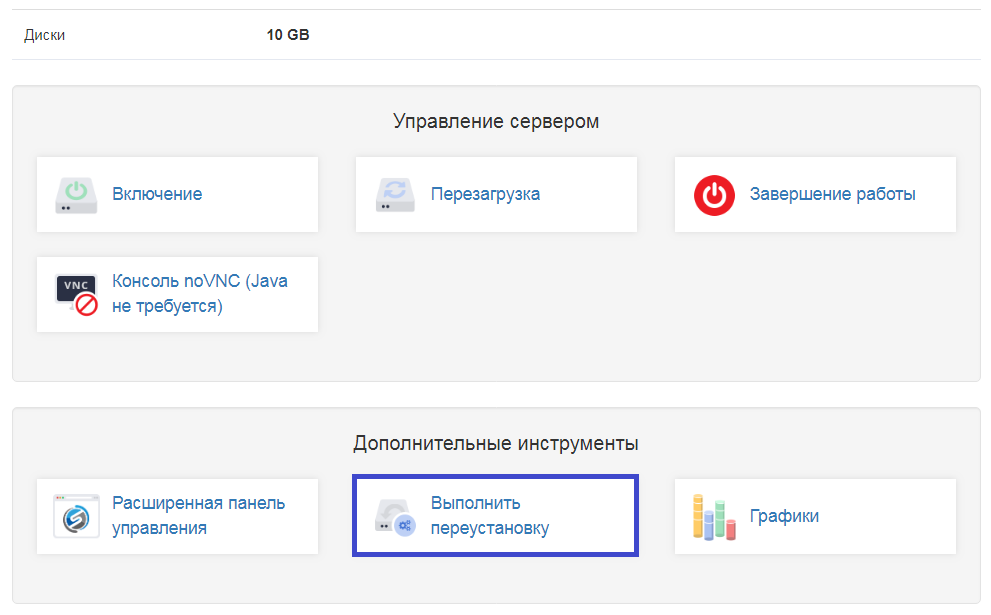Click the blue reboot arrows server icon
This screenshot has width=991, height=615.
pos(395,195)
